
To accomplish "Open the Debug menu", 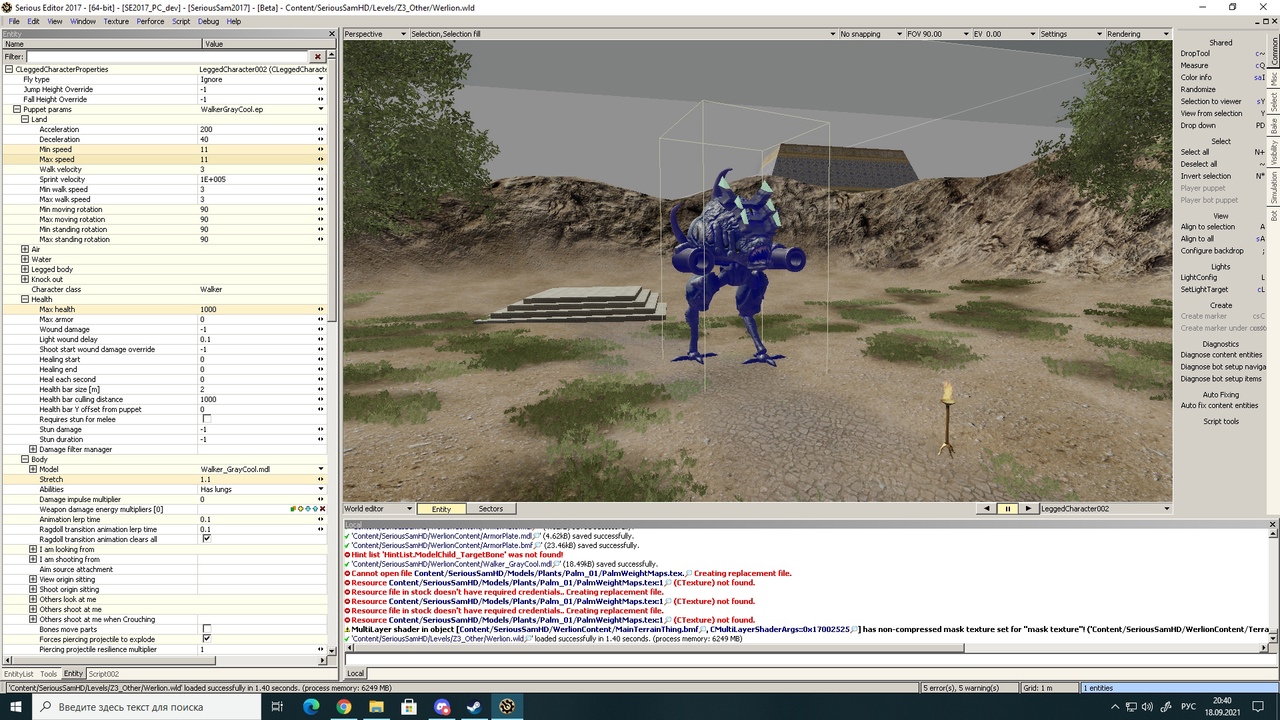I will [208, 21].
